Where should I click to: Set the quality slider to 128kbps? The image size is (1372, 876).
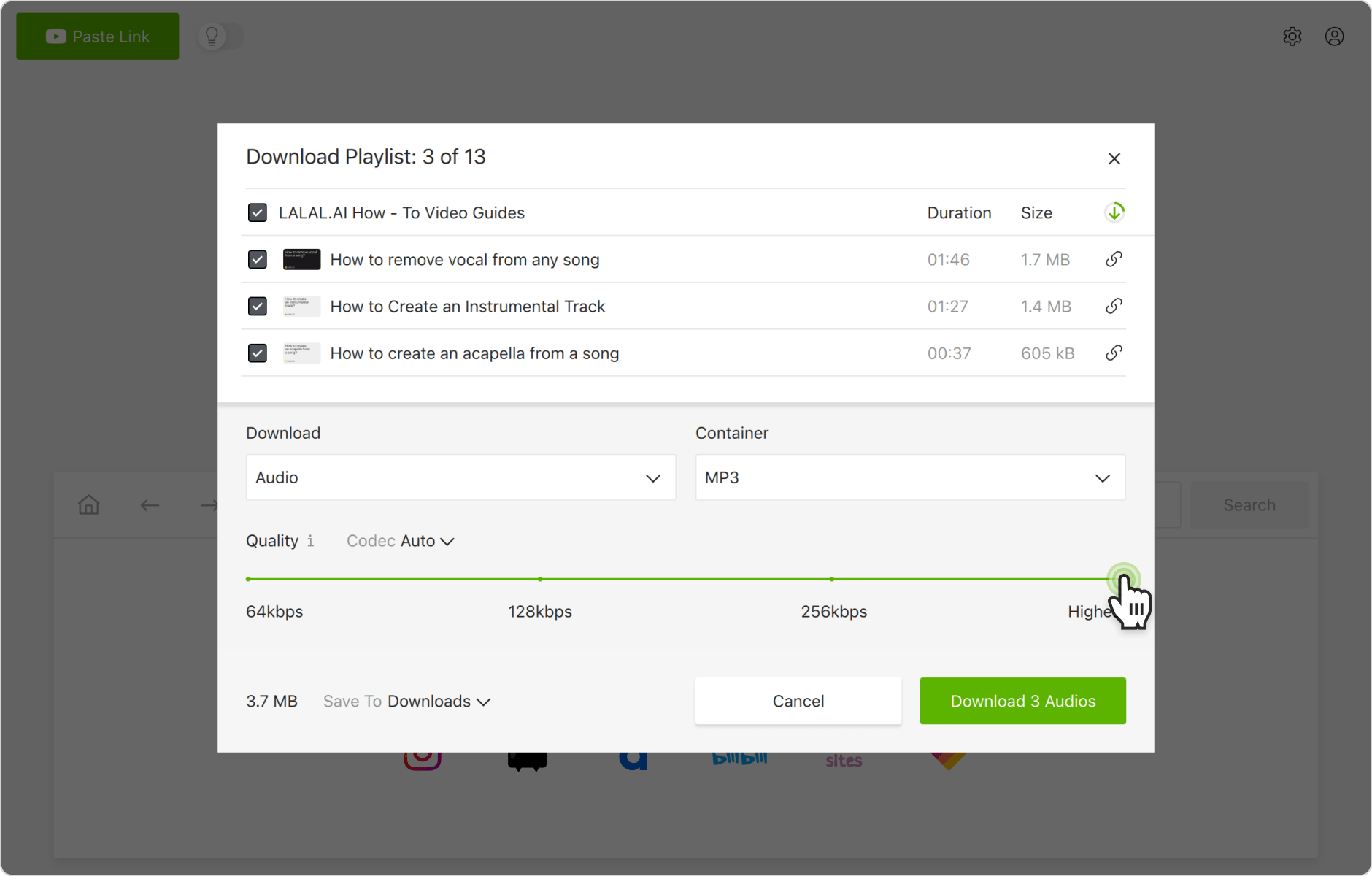point(539,577)
